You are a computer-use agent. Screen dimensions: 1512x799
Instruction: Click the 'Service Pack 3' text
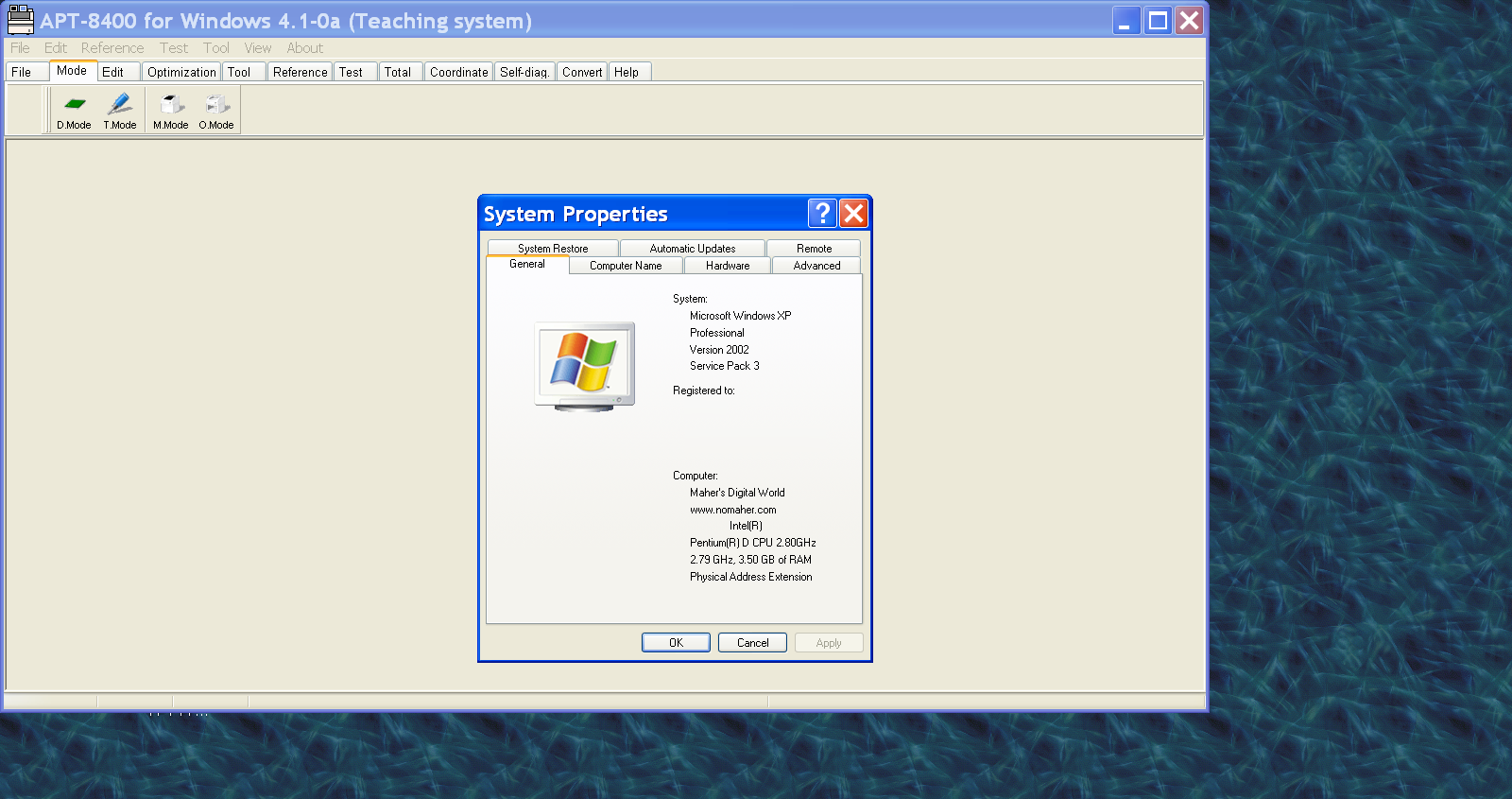click(x=724, y=366)
